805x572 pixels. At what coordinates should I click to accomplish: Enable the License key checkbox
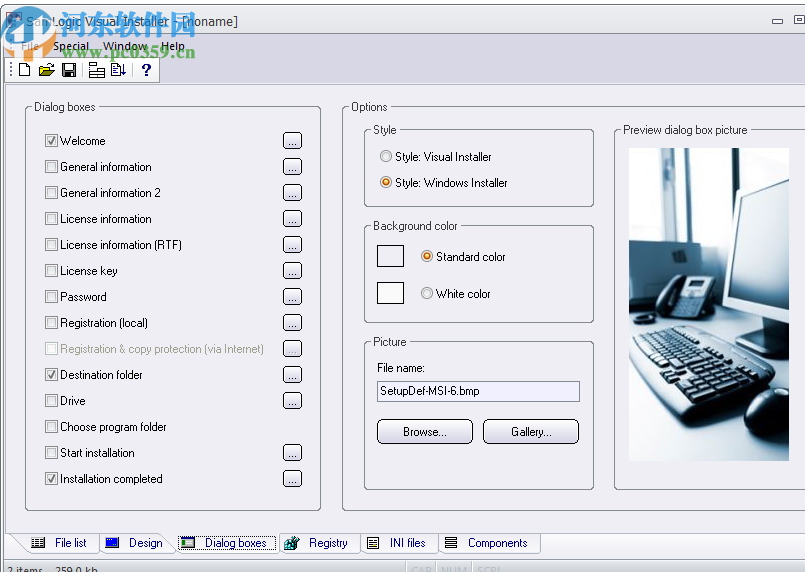coord(51,271)
